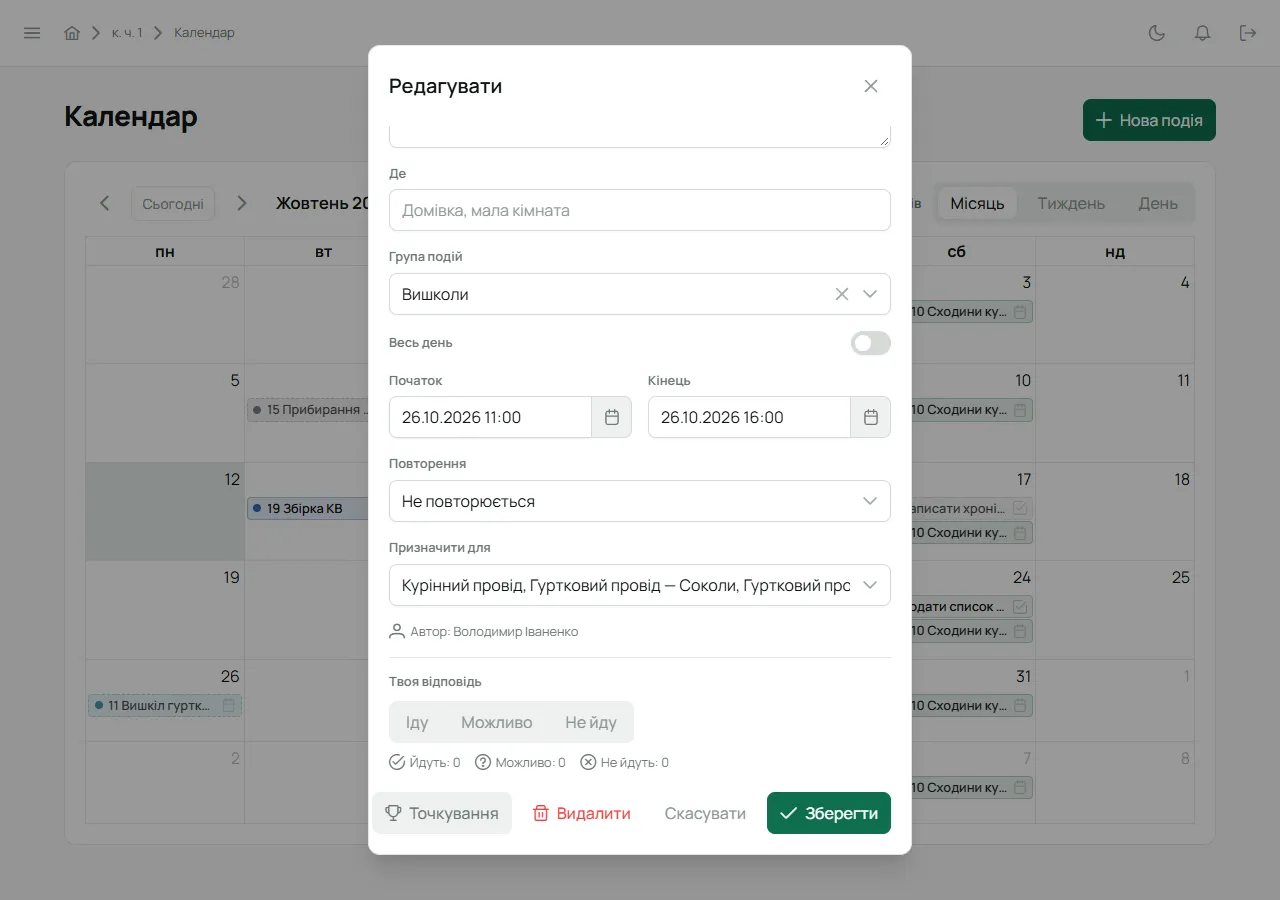Open notifications bell
Viewport: 1280px width, 900px height.
tap(1203, 33)
